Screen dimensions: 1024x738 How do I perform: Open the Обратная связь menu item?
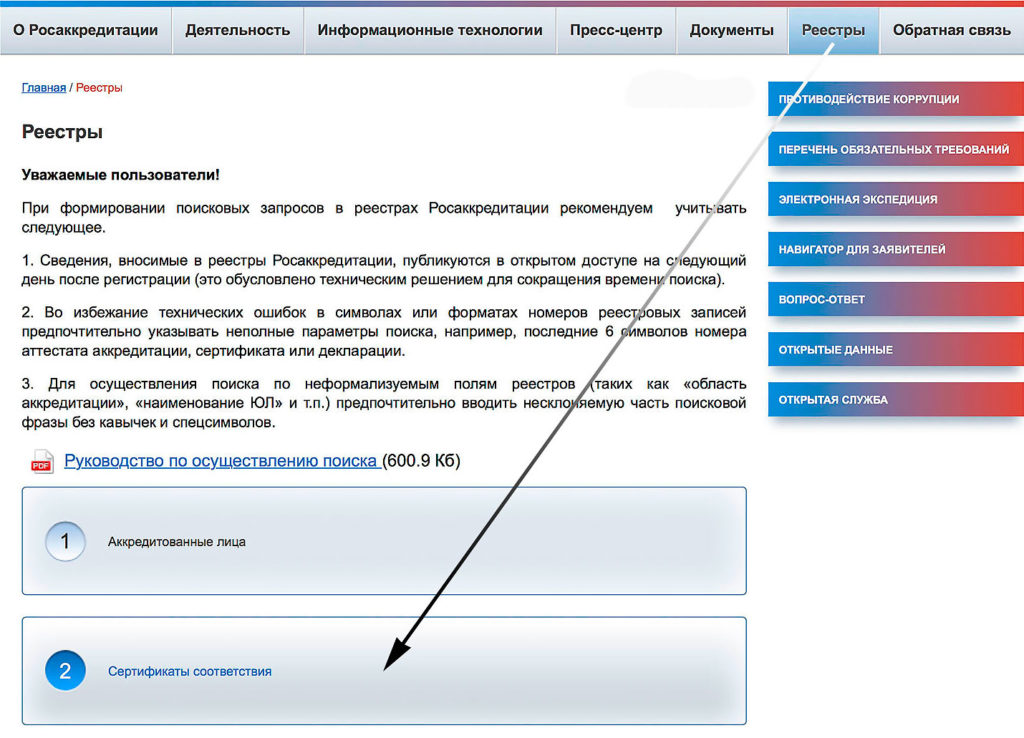click(x=952, y=30)
